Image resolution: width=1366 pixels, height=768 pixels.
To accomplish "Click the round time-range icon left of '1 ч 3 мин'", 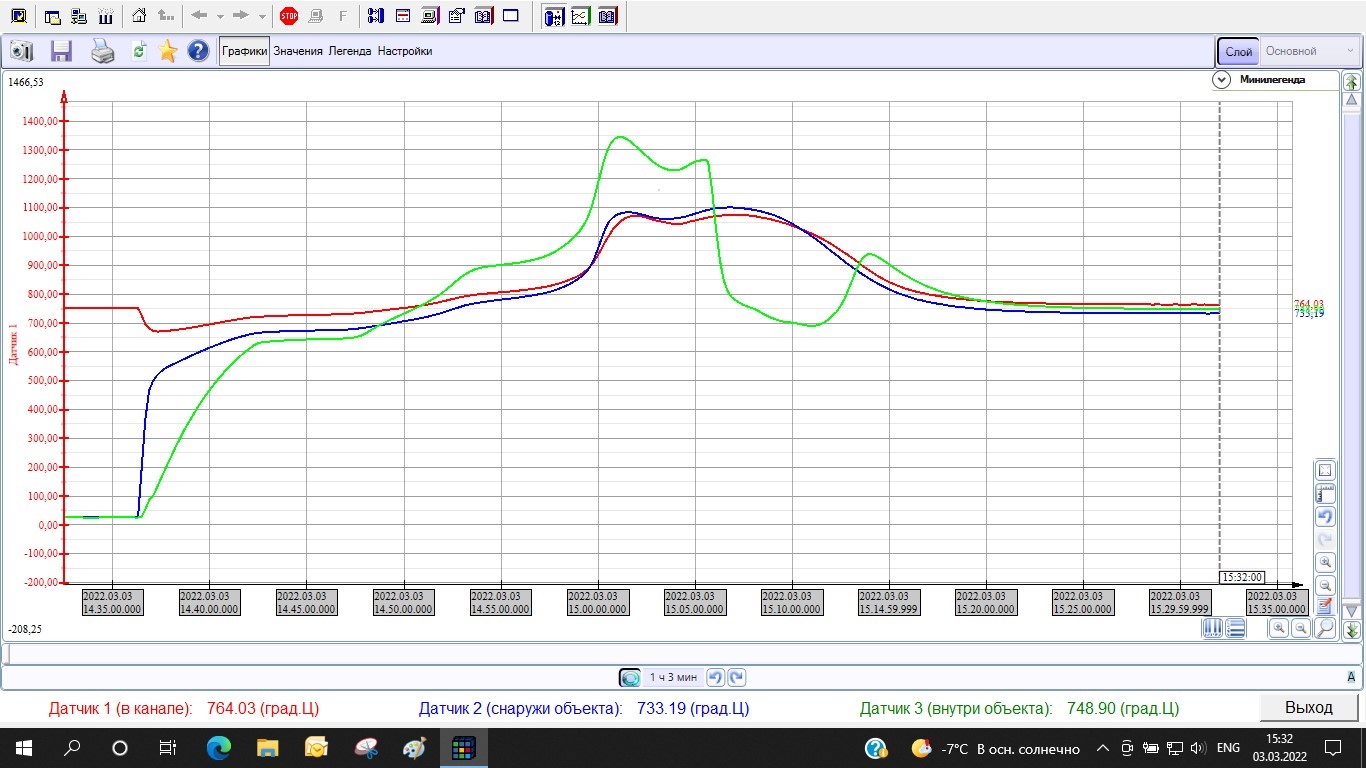I will pos(629,677).
